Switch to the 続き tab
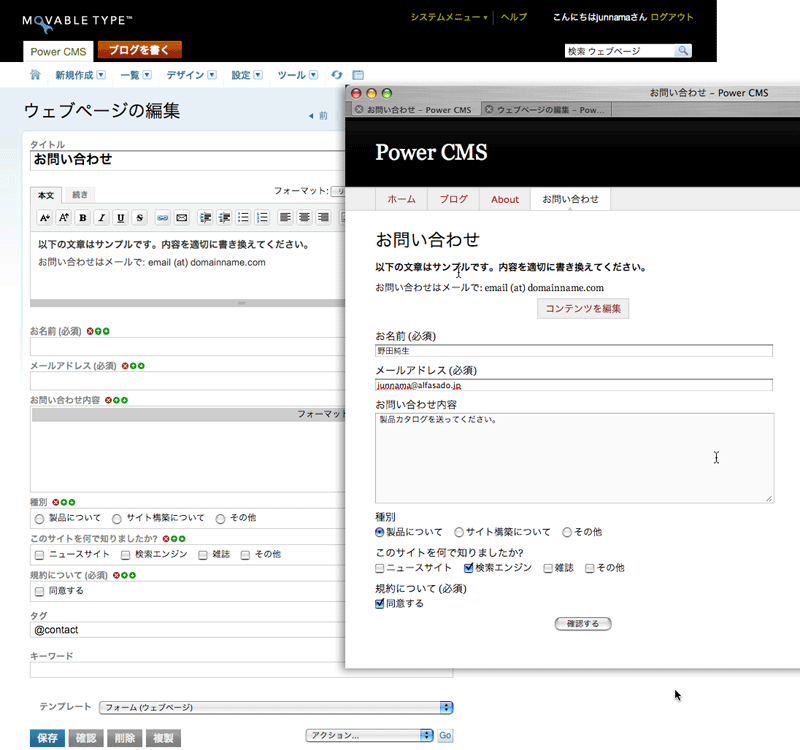800x750 pixels. coord(80,194)
